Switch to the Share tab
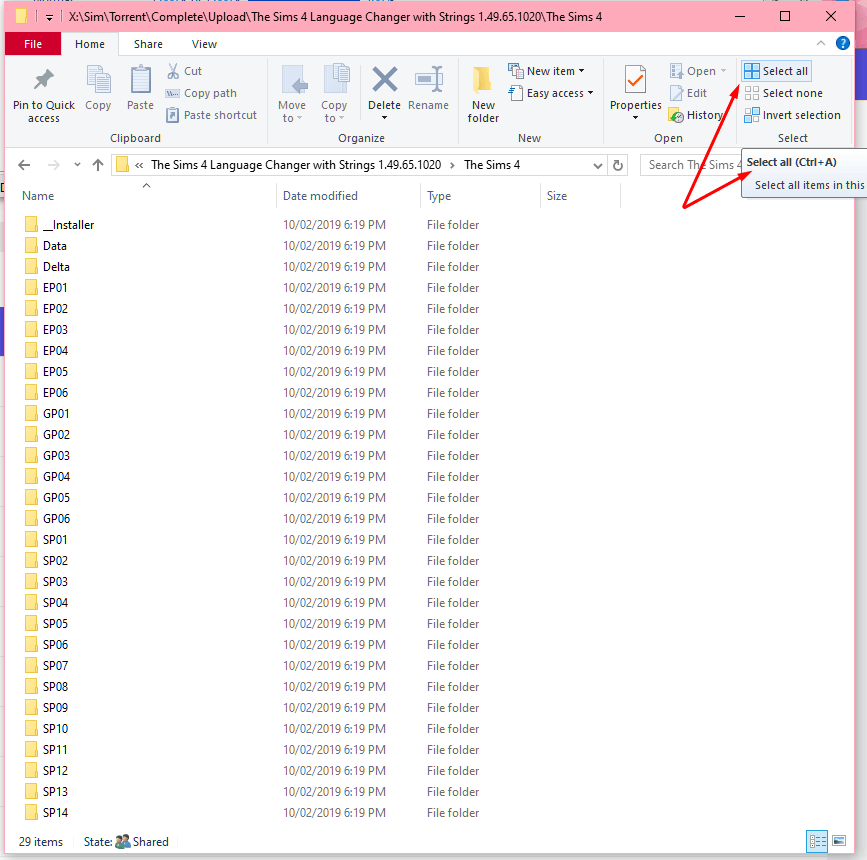 click(x=148, y=44)
